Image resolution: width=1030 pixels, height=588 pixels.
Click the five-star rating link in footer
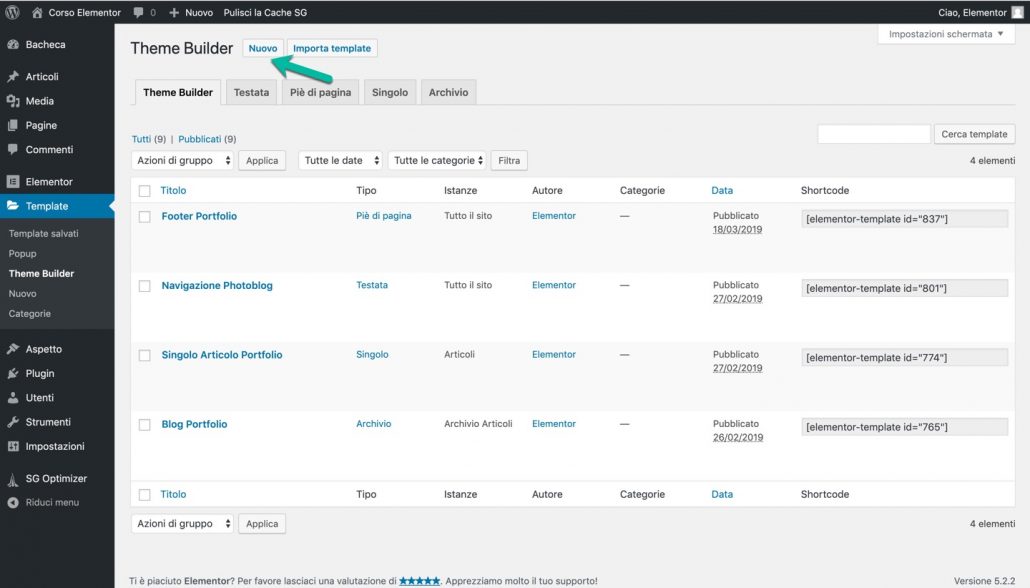click(420, 581)
